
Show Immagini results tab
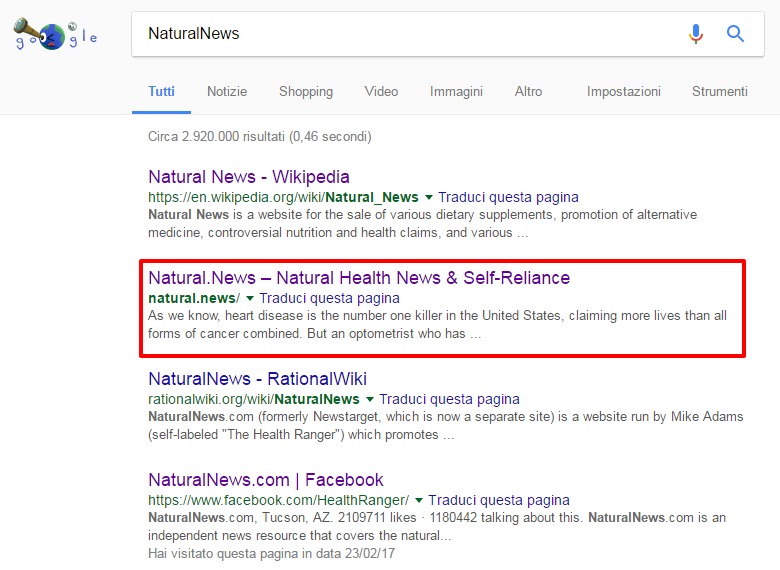[x=456, y=92]
